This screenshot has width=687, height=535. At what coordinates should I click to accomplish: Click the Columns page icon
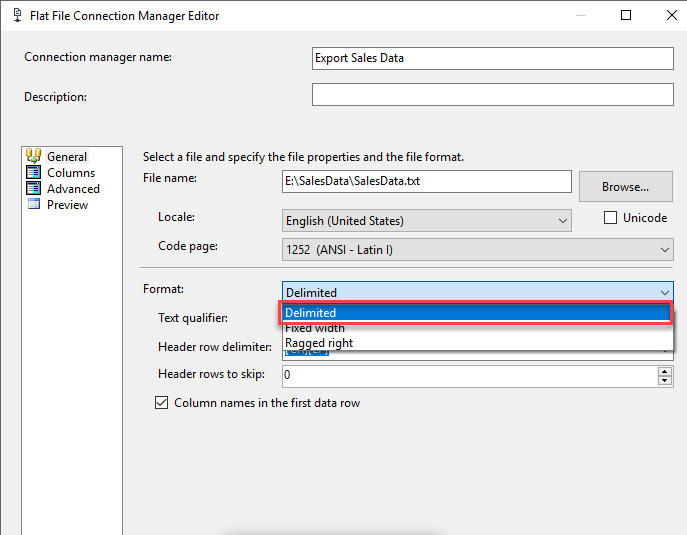point(33,172)
